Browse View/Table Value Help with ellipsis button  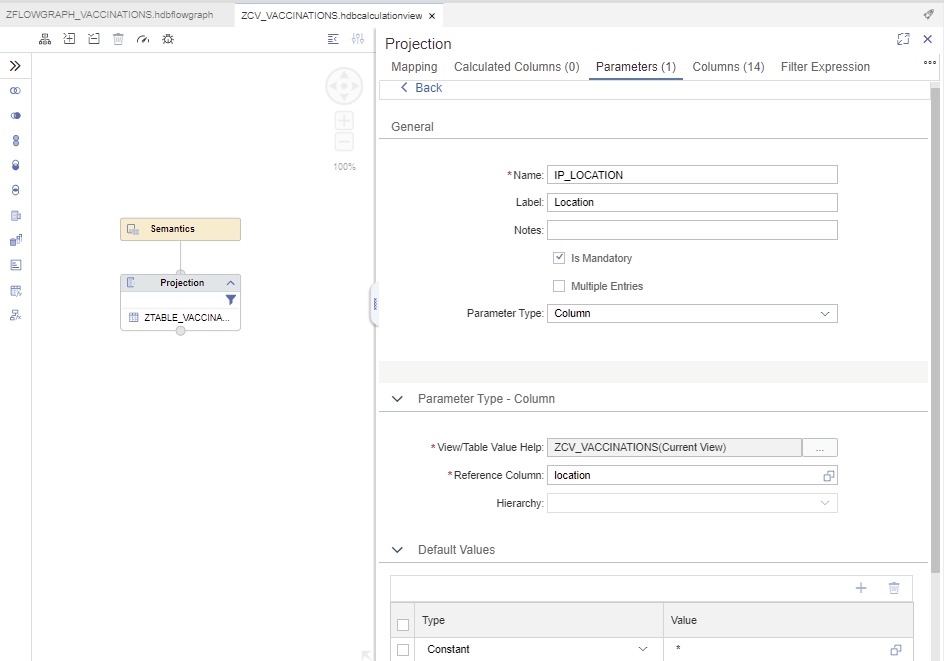pyautogui.click(x=819, y=447)
